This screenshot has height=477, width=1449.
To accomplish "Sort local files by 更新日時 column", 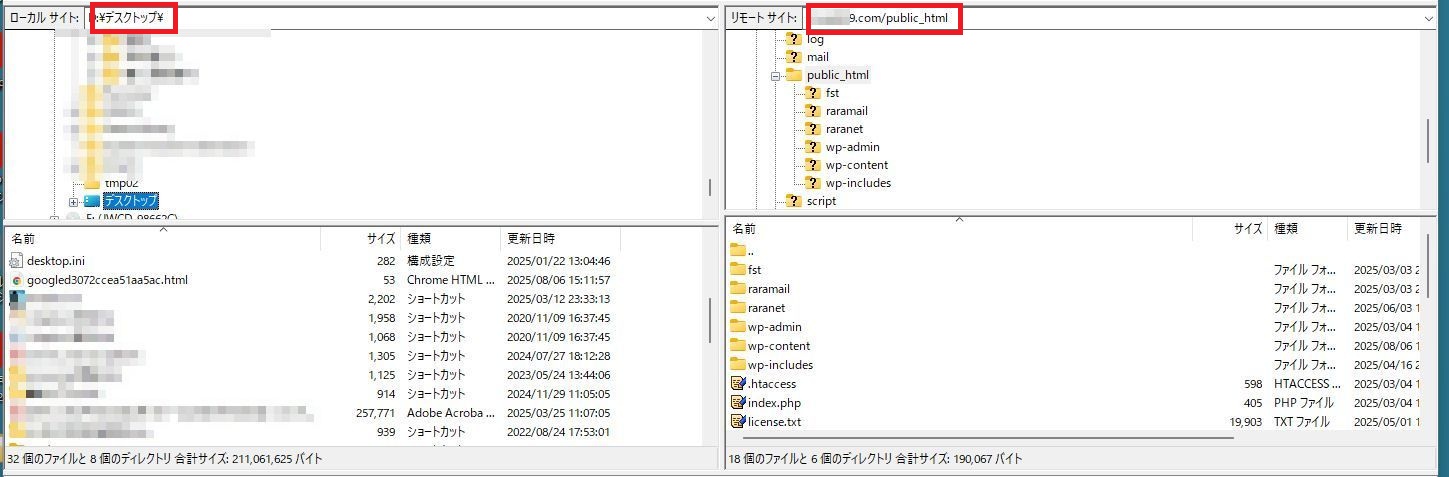I will point(560,239).
